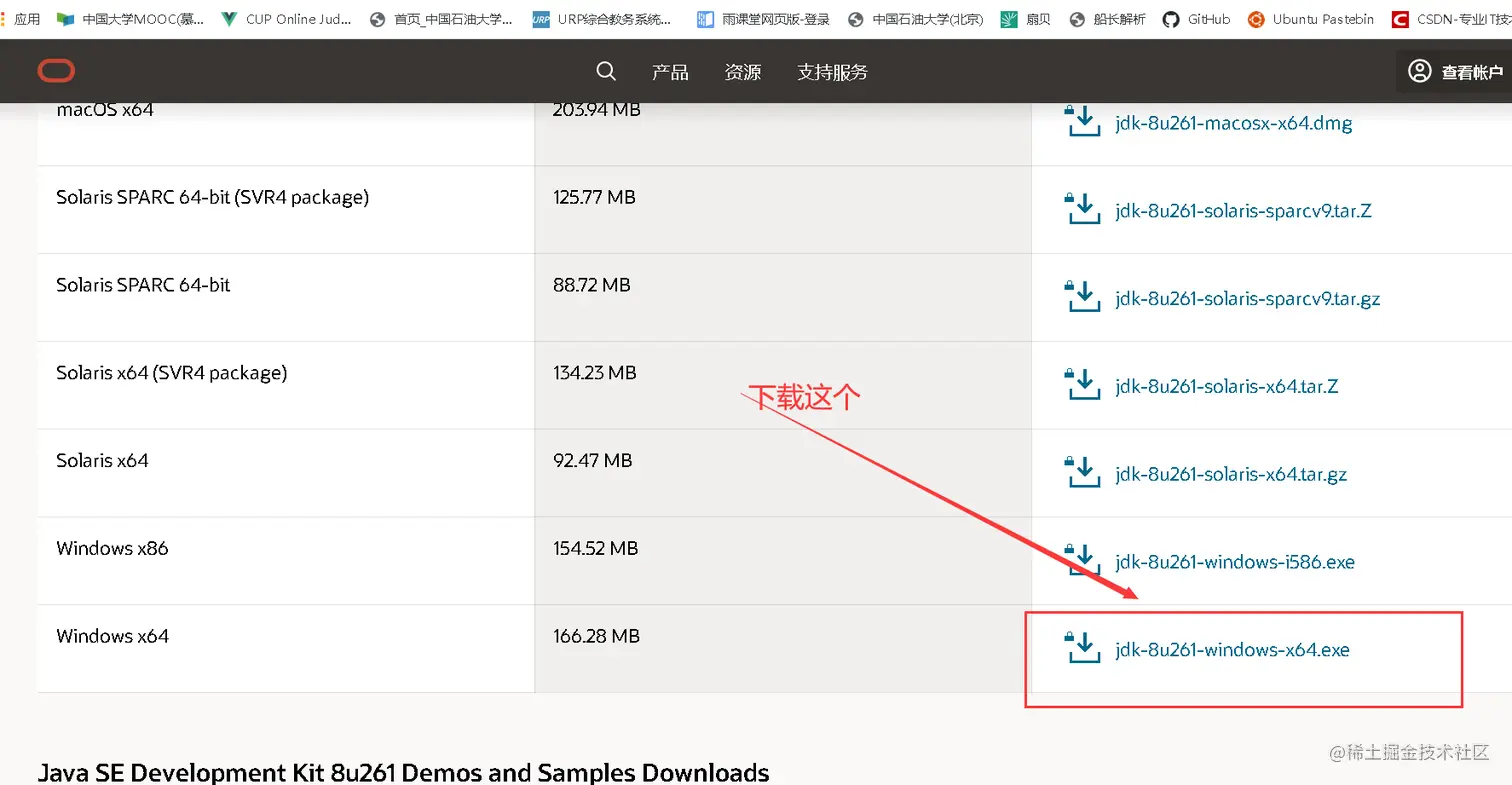Click 'Java SE Development Kit 8u261 Demos' heading
The image size is (1512, 785).
403,772
